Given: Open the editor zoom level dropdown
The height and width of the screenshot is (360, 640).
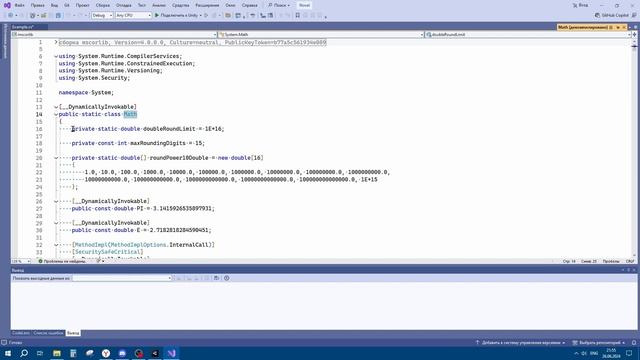Looking at the screenshot, I should 21,261.
